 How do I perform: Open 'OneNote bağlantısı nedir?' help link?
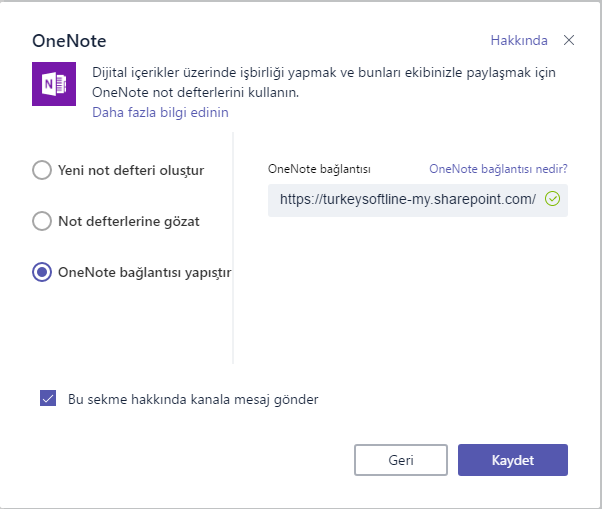click(498, 169)
